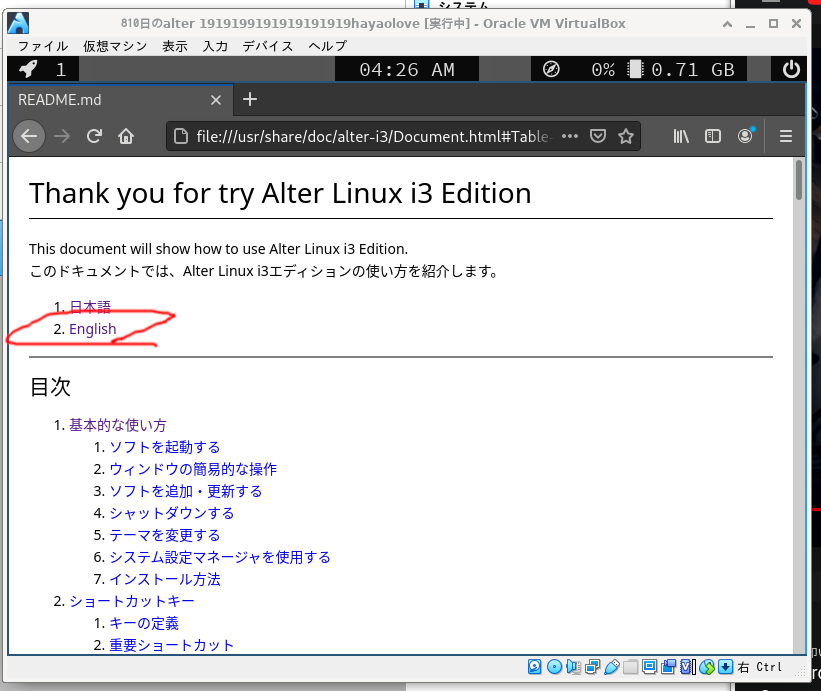
Task: Save the current page to Pocket
Action: (598, 135)
